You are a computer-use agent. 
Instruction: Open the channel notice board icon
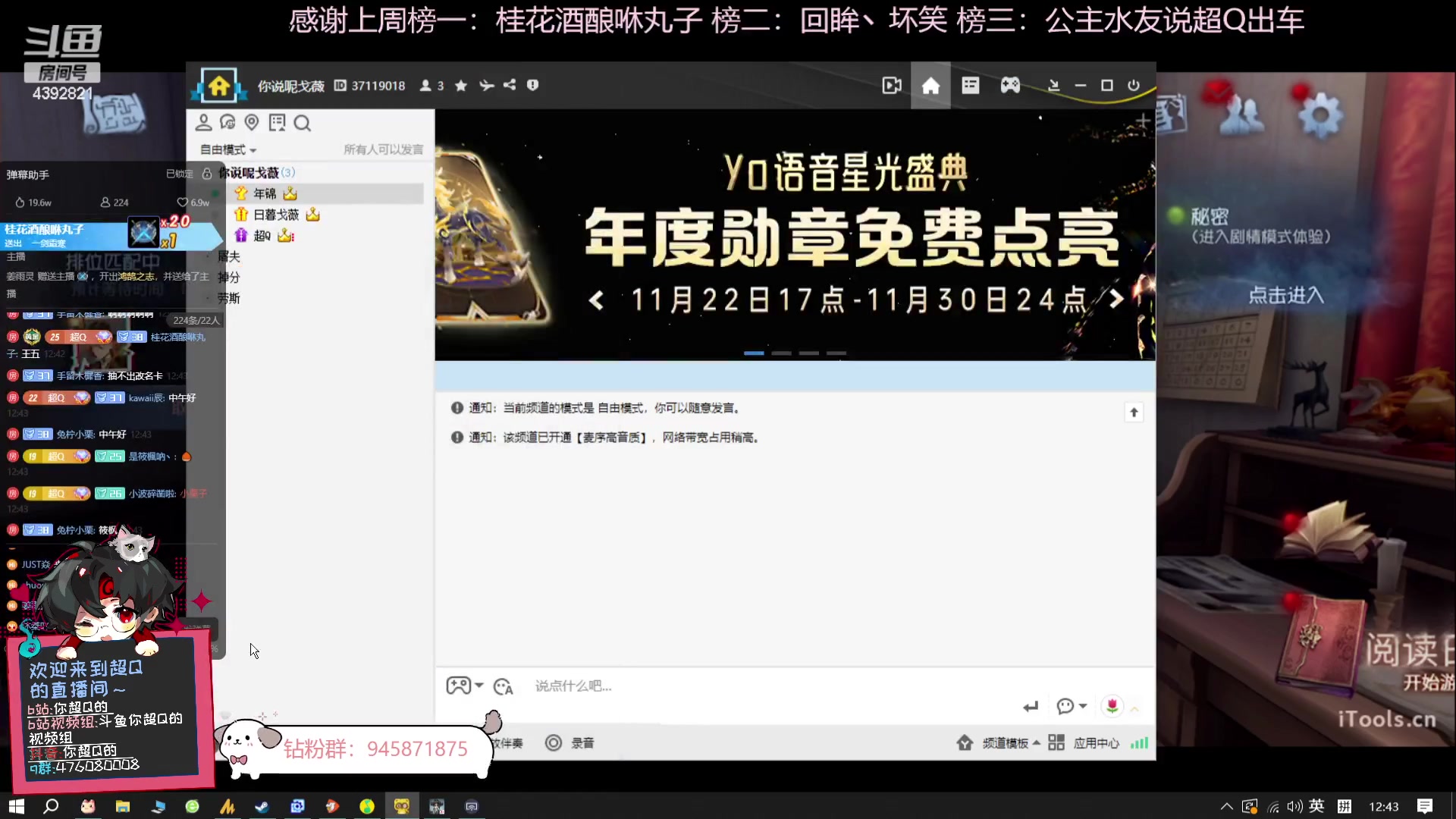277,122
